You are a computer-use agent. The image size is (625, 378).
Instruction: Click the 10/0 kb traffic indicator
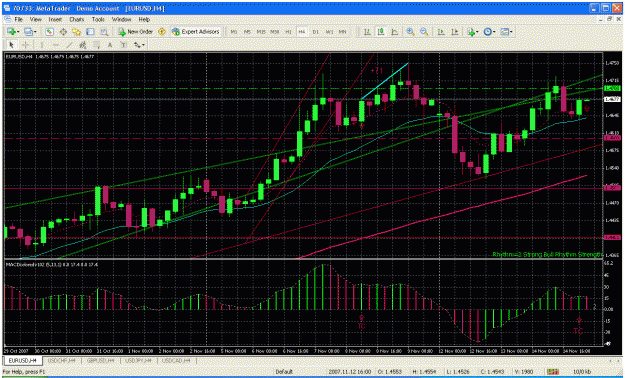pyautogui.click(x=582, y=372)
